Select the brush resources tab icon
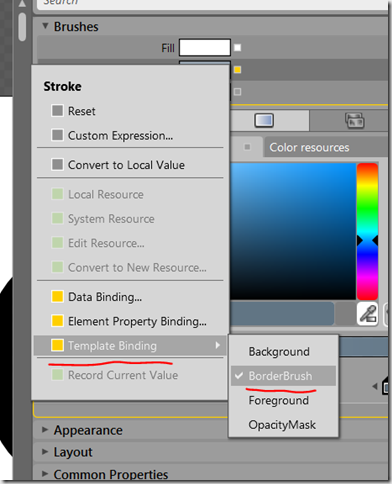Image resolution: width=392 pixels, height=484 pixels. pos(355,120)
